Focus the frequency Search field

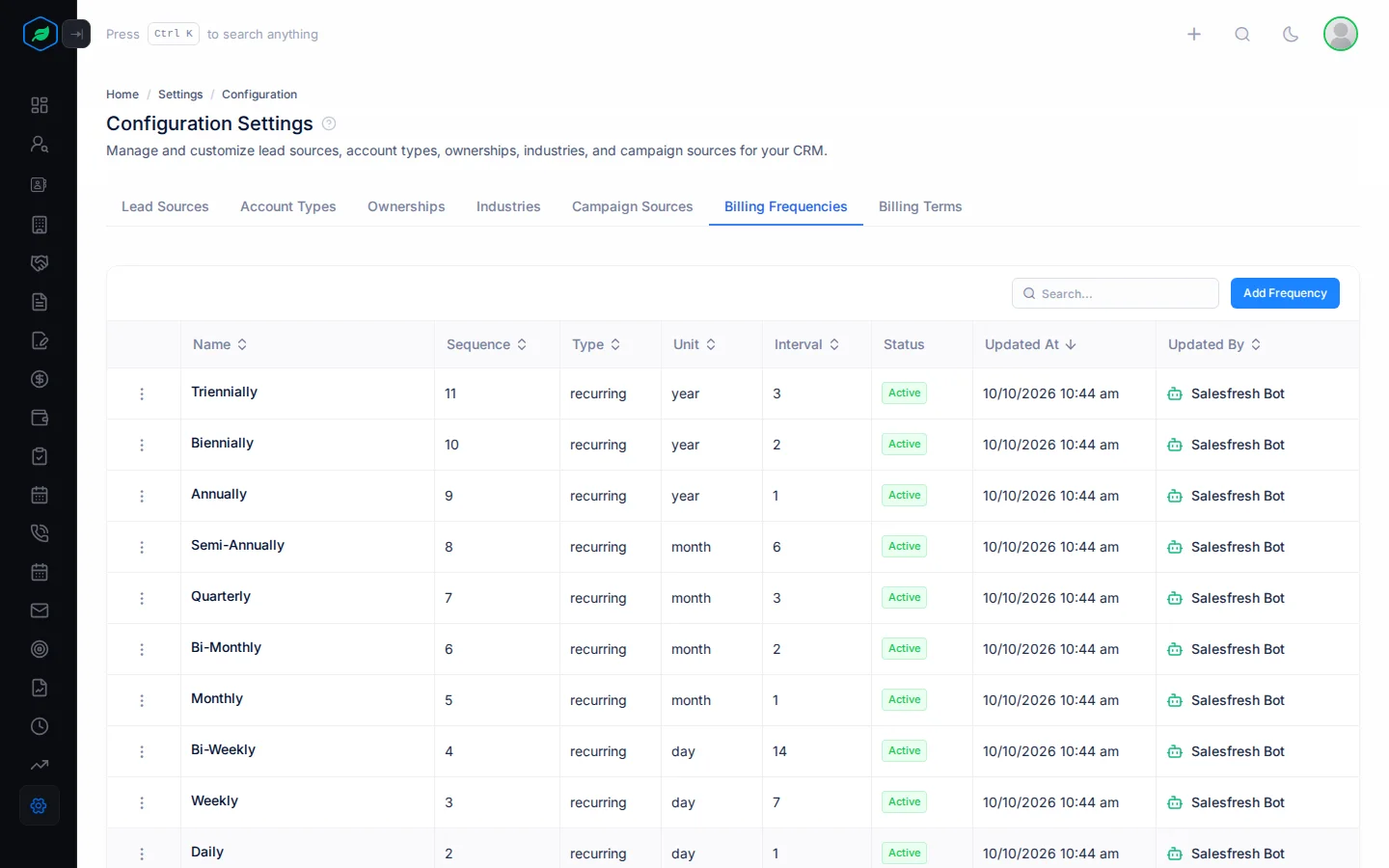(1115, 293)
